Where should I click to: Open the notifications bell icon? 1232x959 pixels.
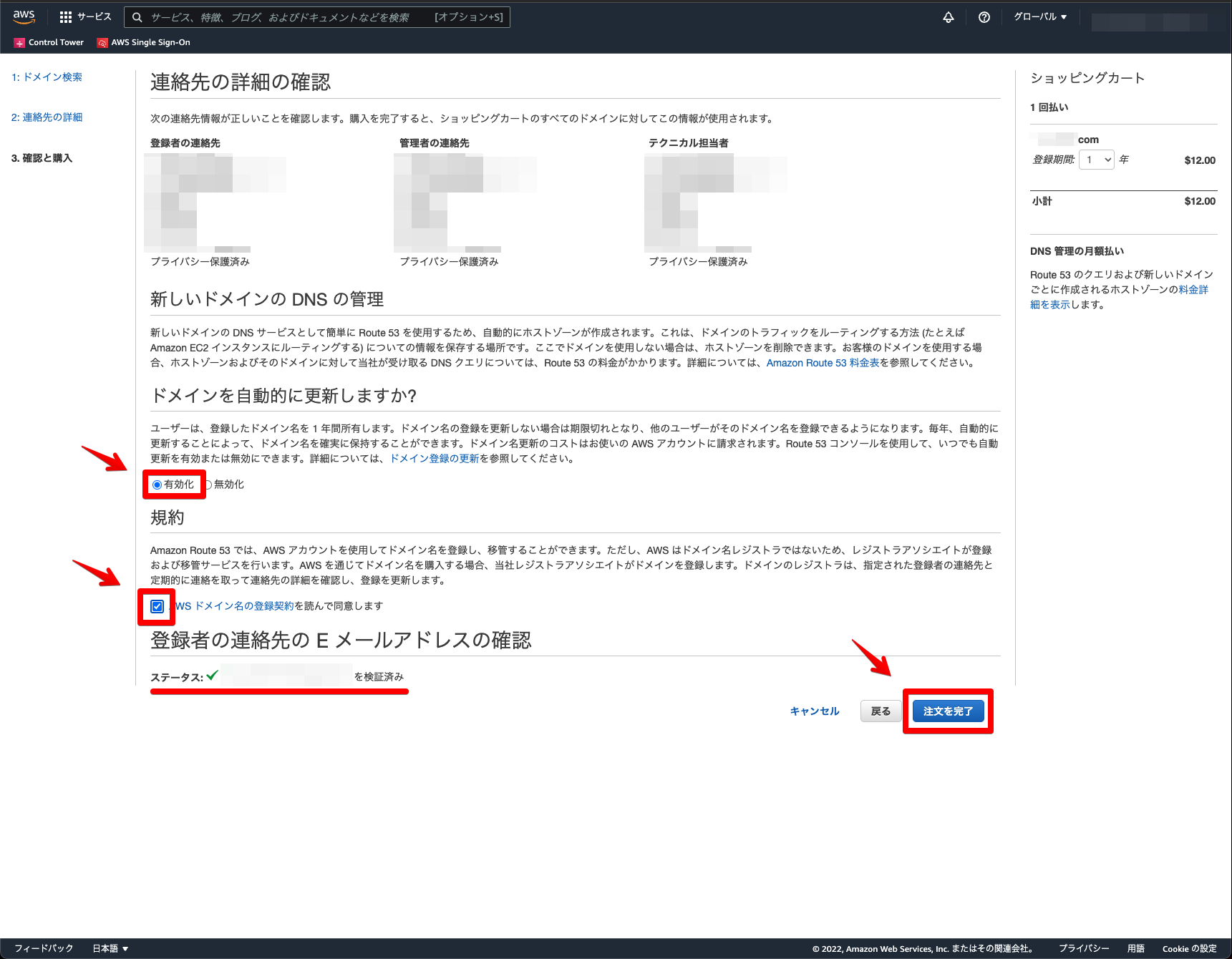tap(949, 17)
